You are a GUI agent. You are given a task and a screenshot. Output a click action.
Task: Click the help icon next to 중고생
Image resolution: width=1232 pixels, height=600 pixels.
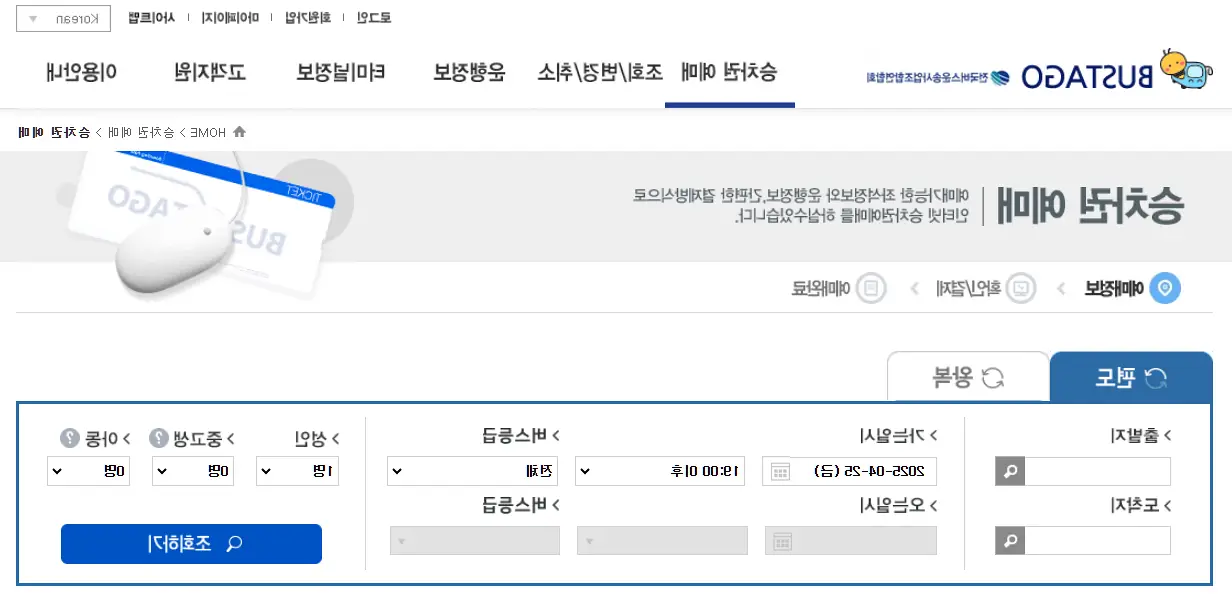point(159,438)
